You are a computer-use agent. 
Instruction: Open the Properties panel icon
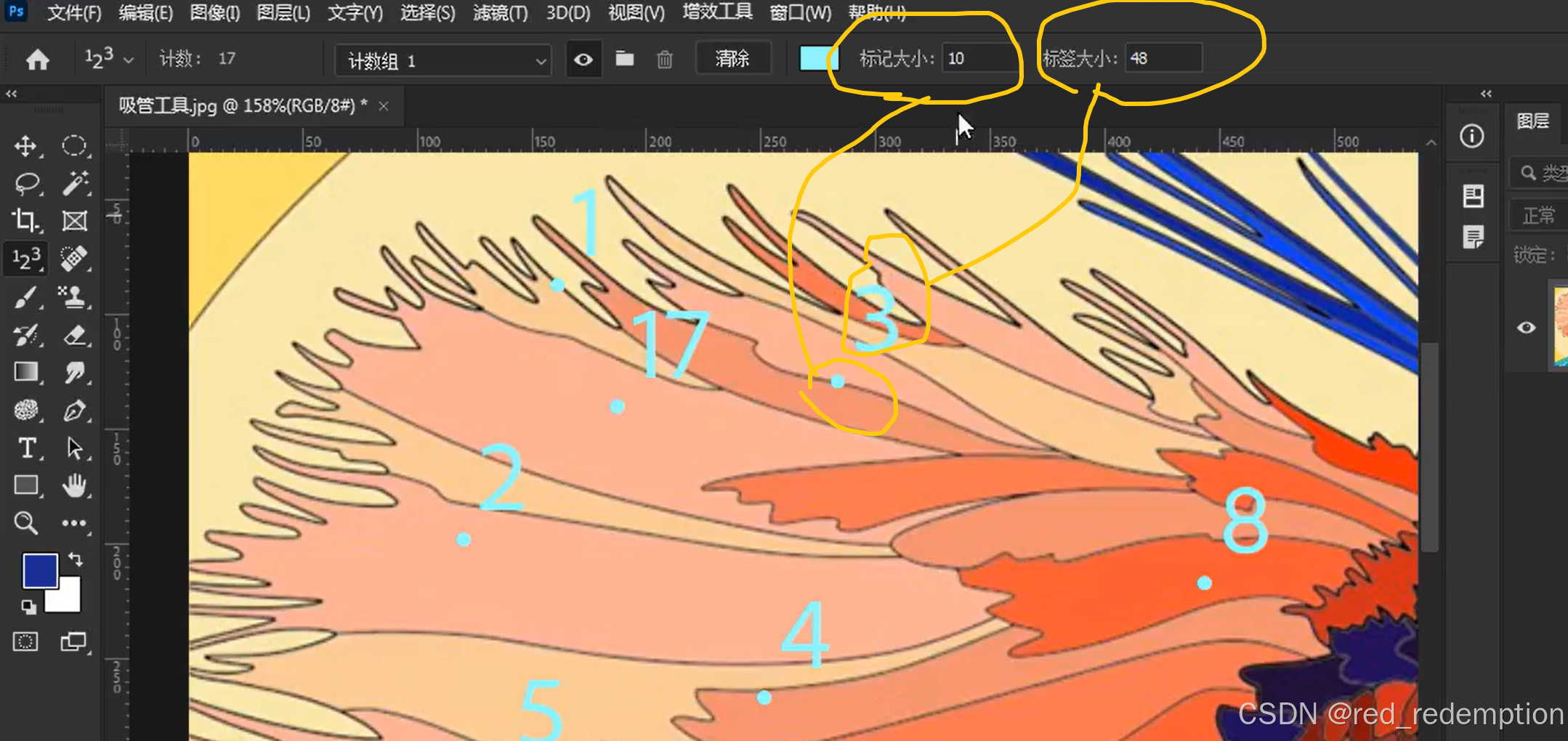tap(1473, 196)
